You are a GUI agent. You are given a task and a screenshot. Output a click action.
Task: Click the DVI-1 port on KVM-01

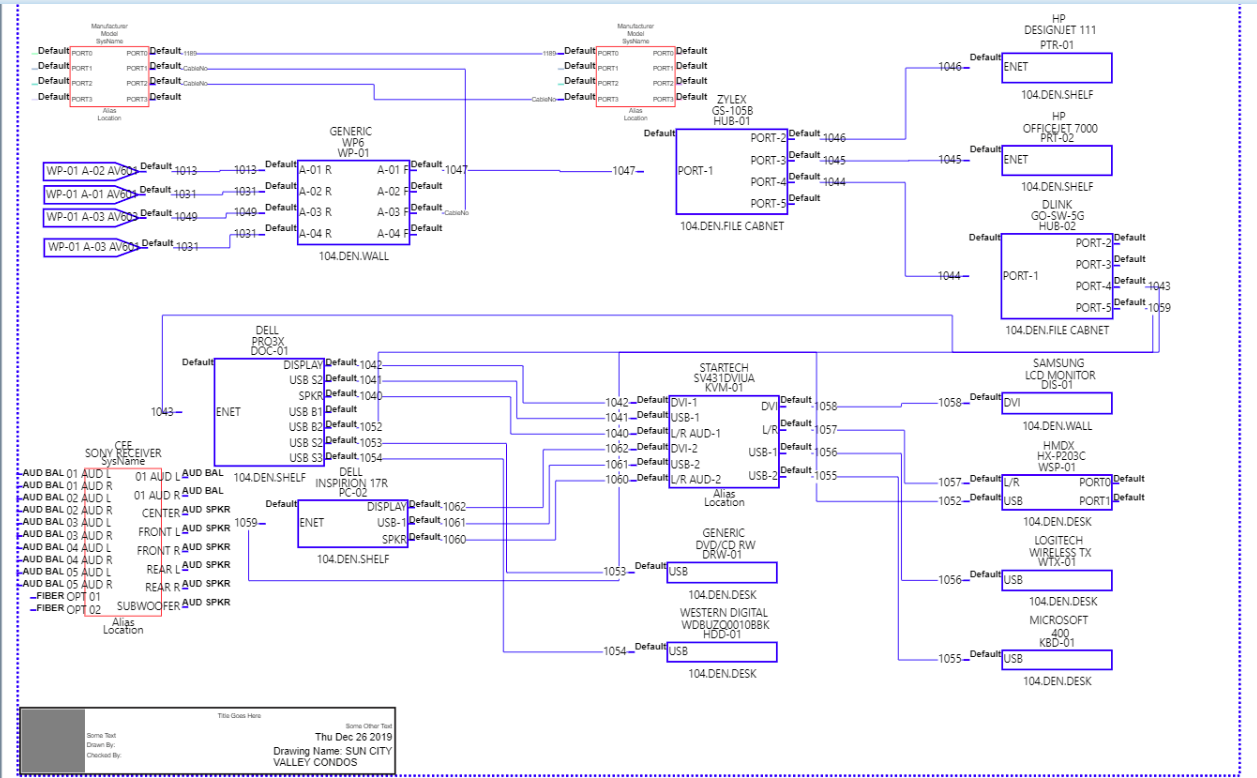[x=685, y=402]
